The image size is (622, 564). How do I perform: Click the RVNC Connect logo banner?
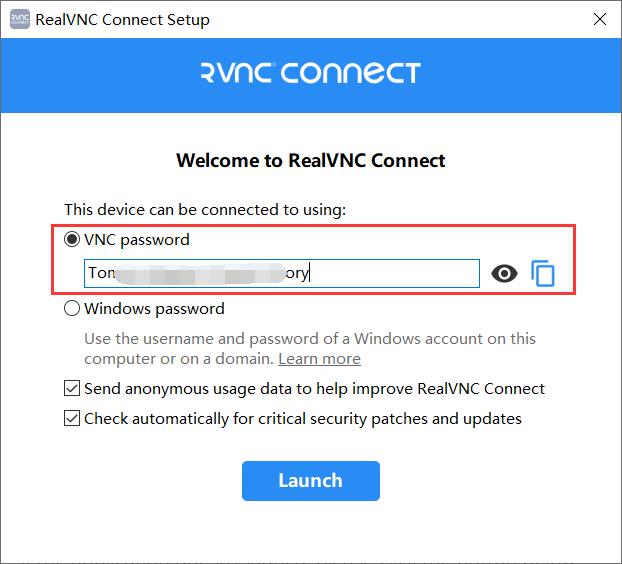click(x=311, y=73)
